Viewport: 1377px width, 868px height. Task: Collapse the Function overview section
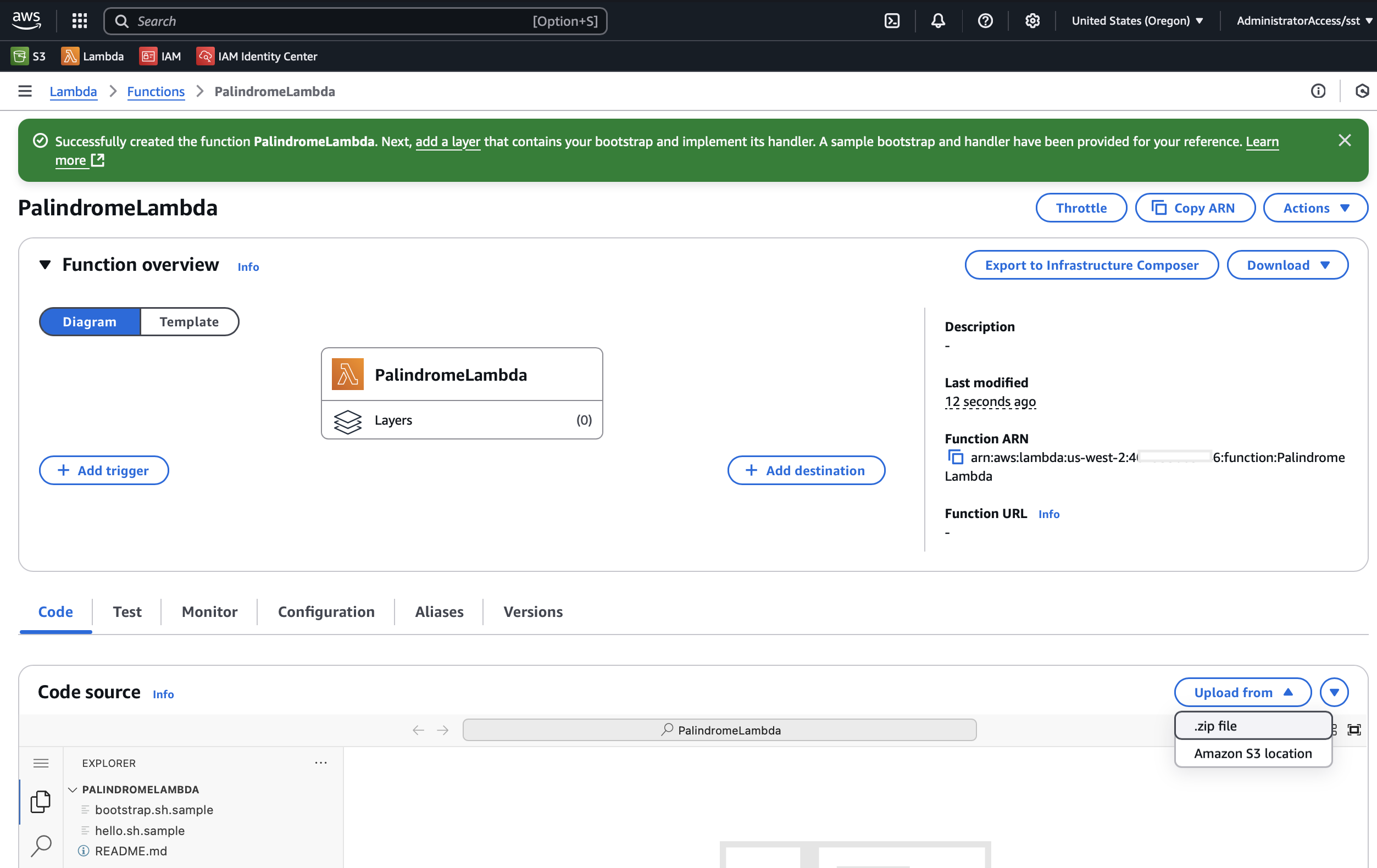45,265
